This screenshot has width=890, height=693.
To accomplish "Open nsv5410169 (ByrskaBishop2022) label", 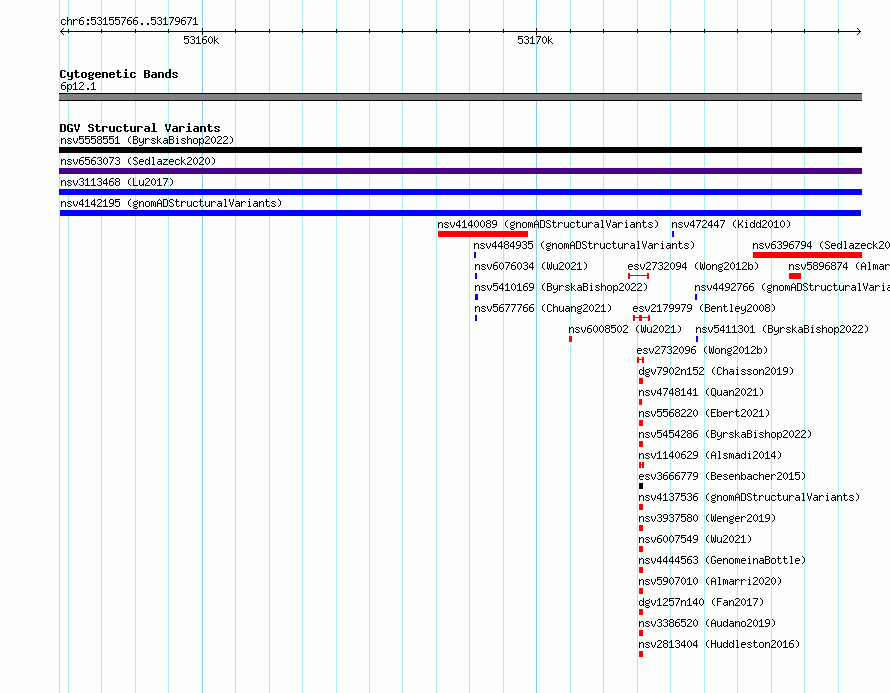I will [561, 287].
